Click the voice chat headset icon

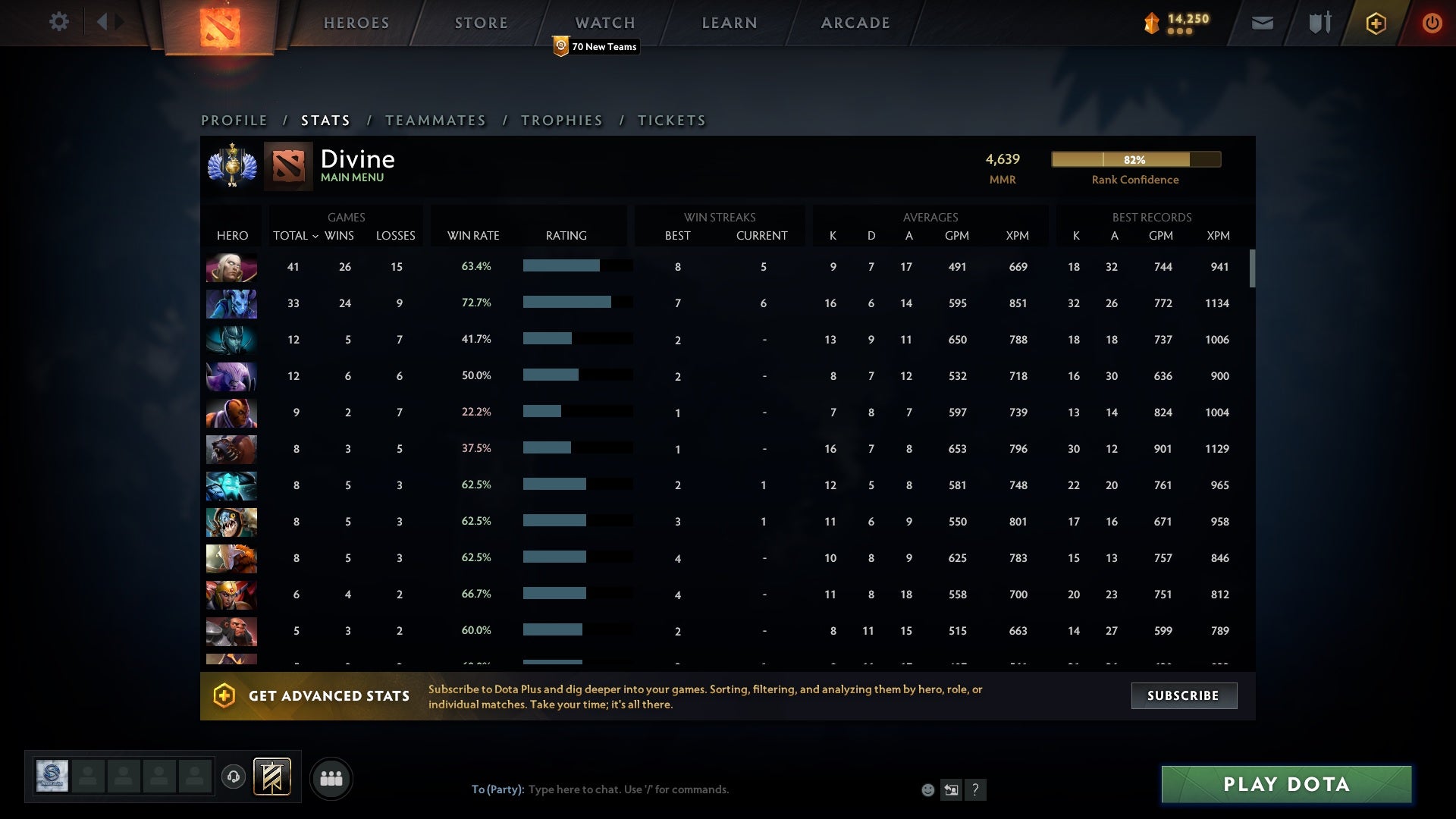[x=234, y=775]
